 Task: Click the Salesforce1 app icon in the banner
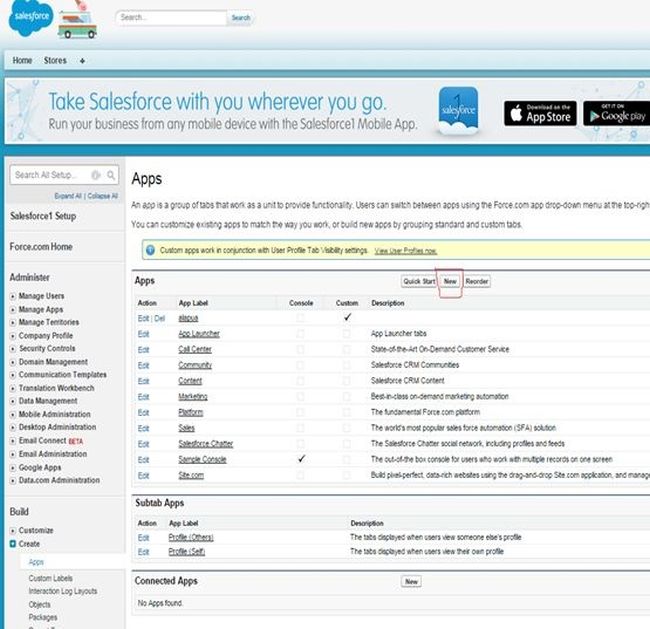(458, 110)
